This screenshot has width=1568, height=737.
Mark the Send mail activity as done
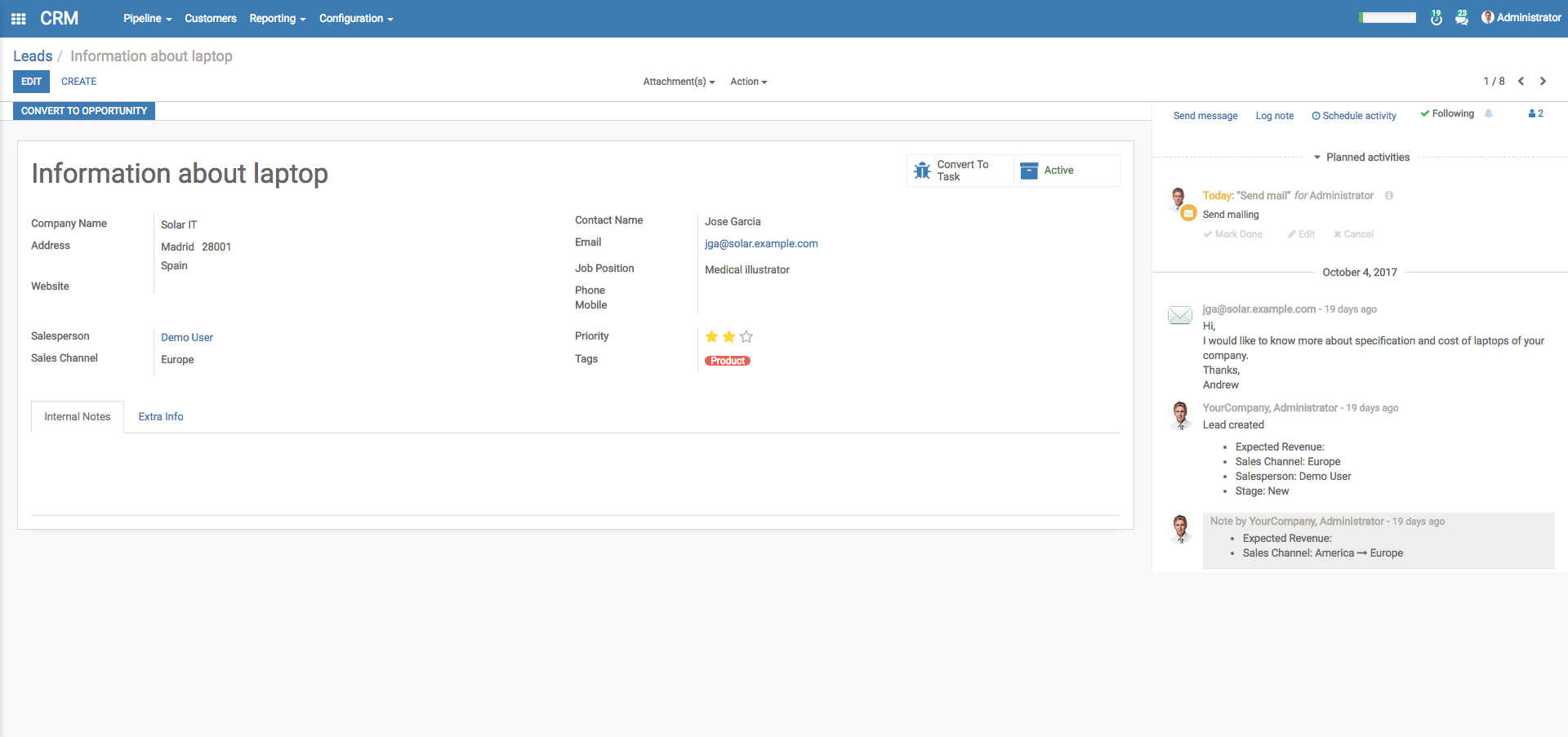click(x=1233, y=234)
